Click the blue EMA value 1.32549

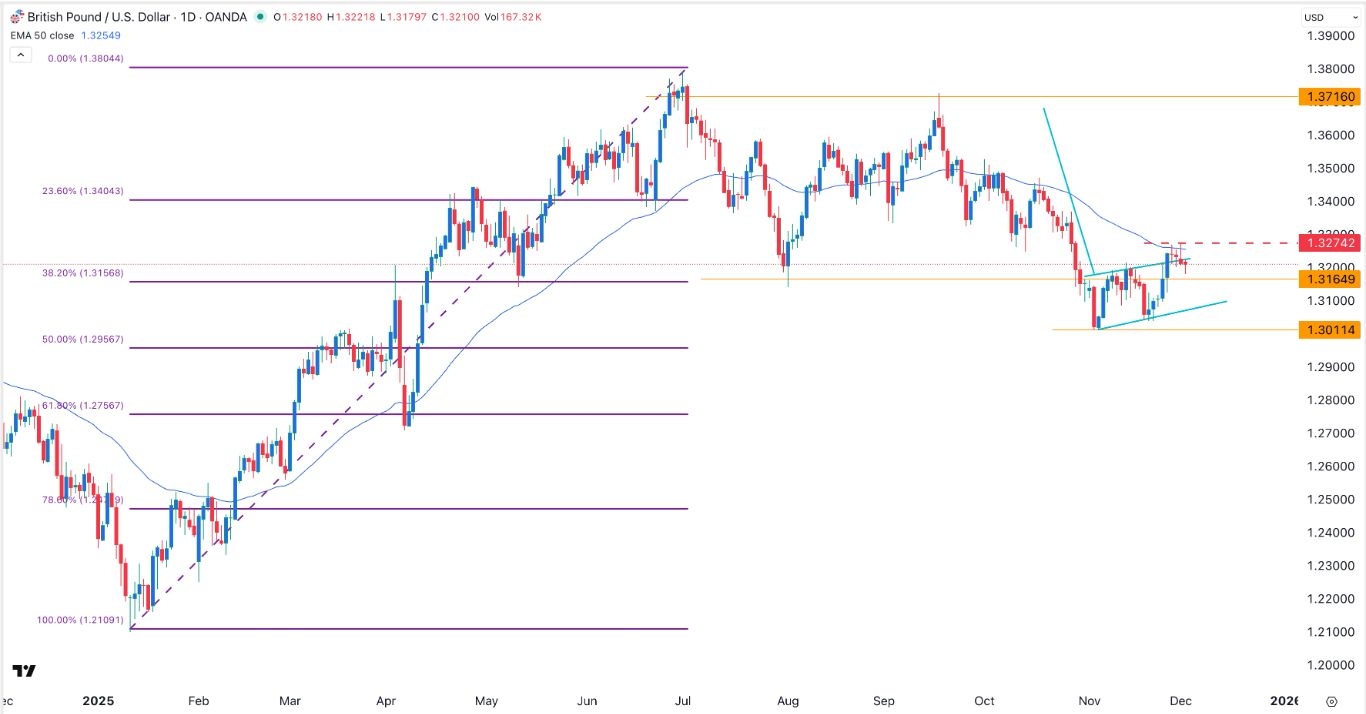[x=100, y=34]
